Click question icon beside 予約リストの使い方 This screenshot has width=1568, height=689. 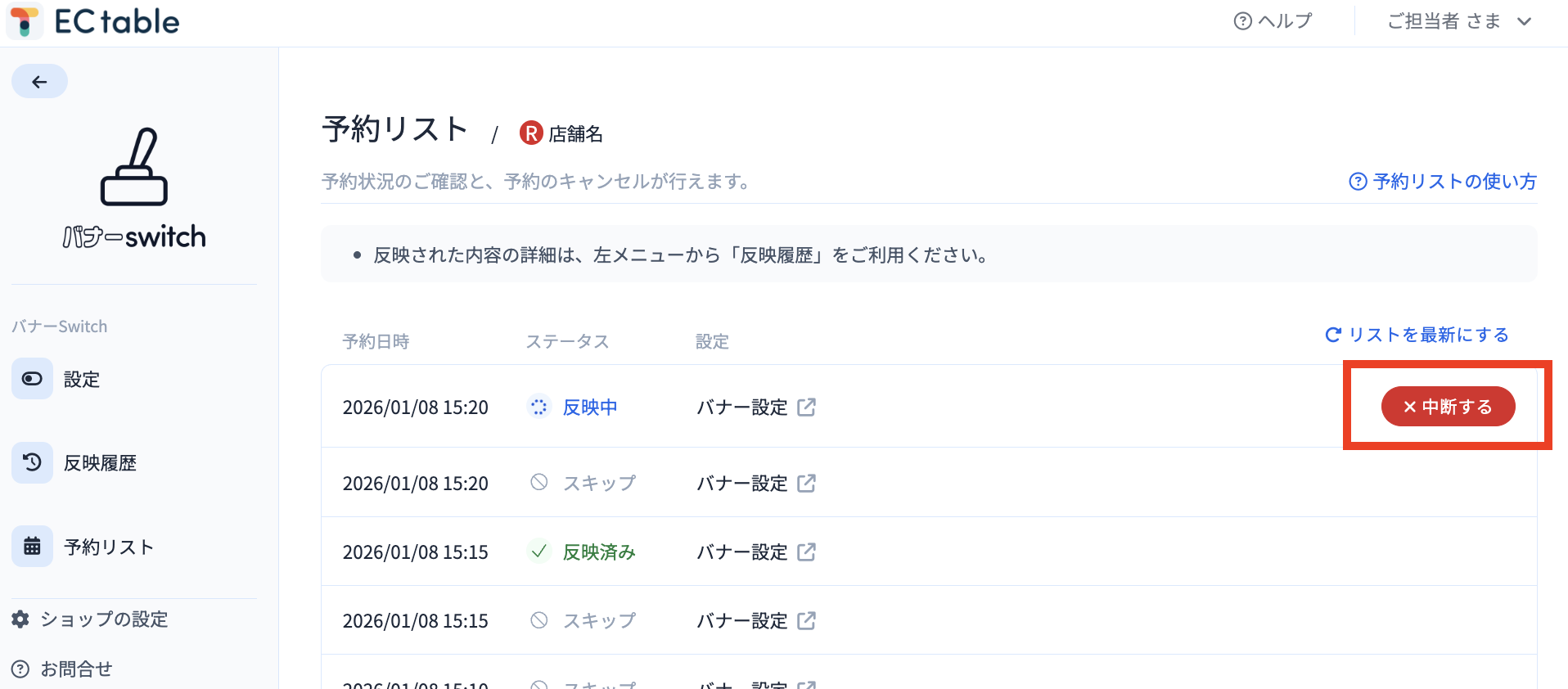1358,182
